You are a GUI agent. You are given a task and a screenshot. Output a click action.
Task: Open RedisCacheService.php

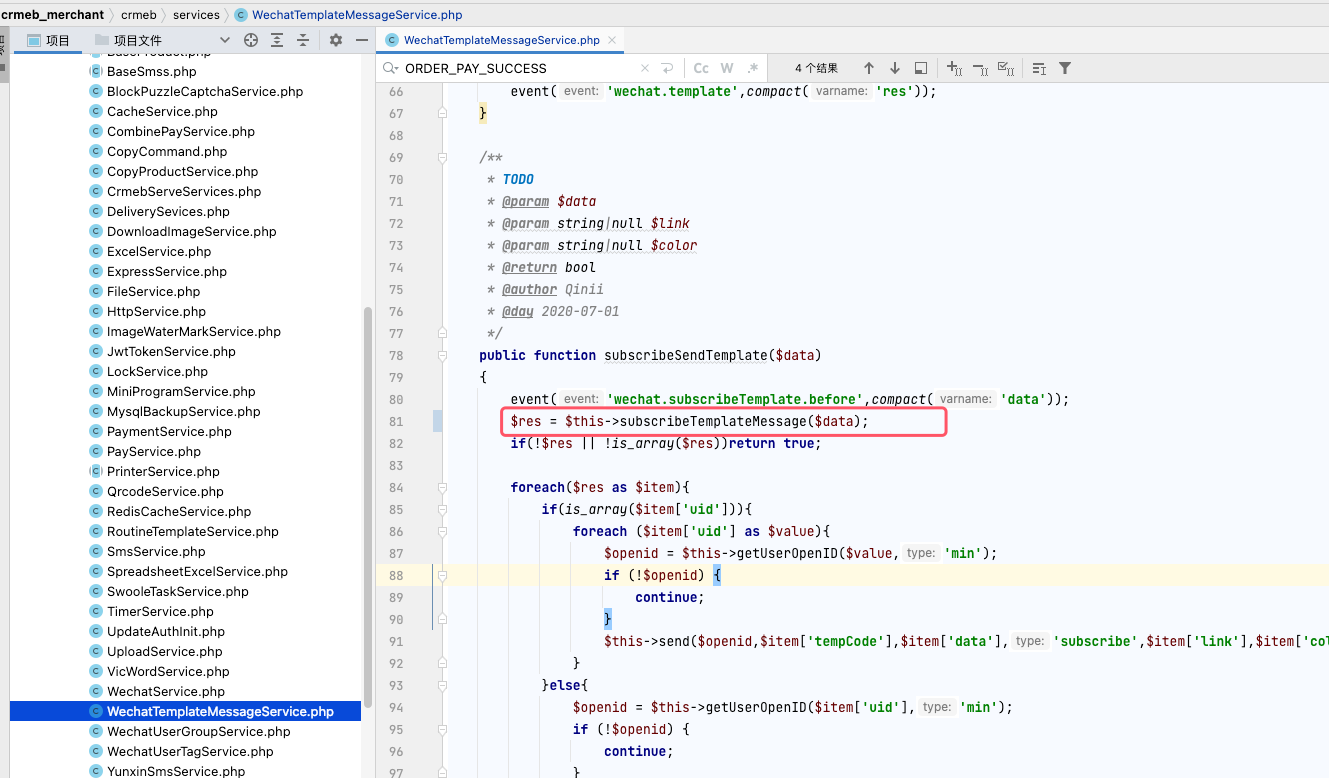pyautogui.click(x=179, y=511)
